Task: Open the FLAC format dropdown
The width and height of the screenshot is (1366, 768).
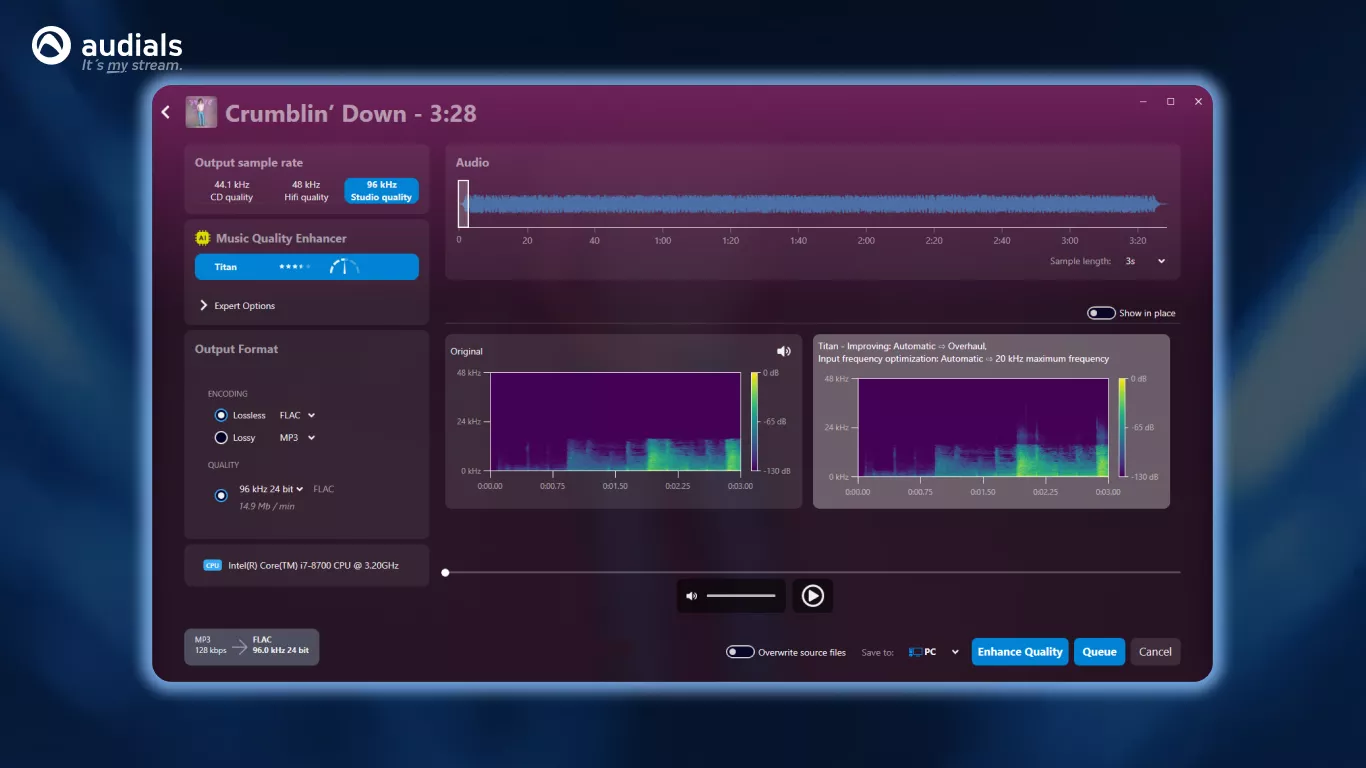Action: tap(297, 415)
